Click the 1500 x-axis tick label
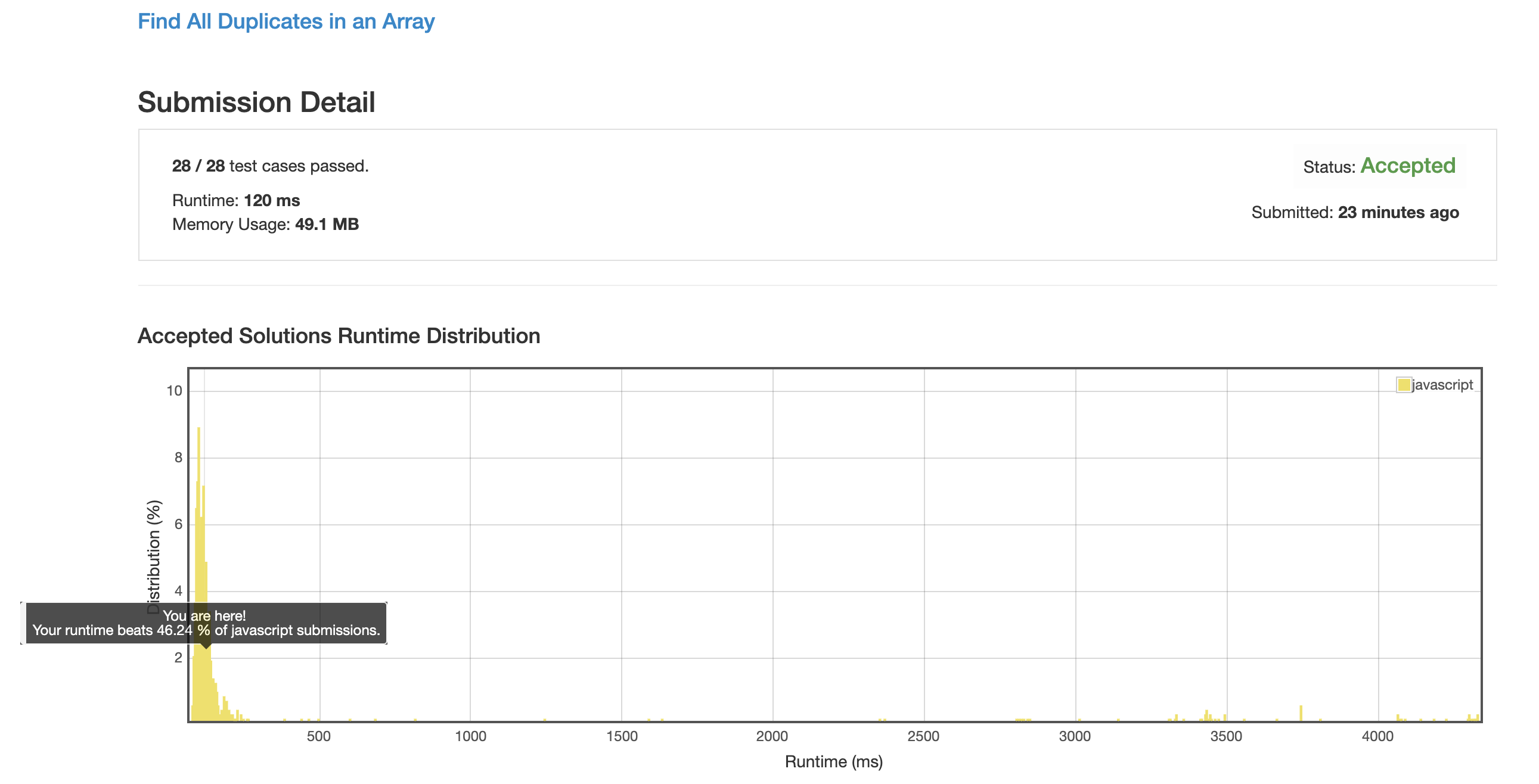Image resolution: width=1539 pixels, height=784 pixels. [621, 736]
